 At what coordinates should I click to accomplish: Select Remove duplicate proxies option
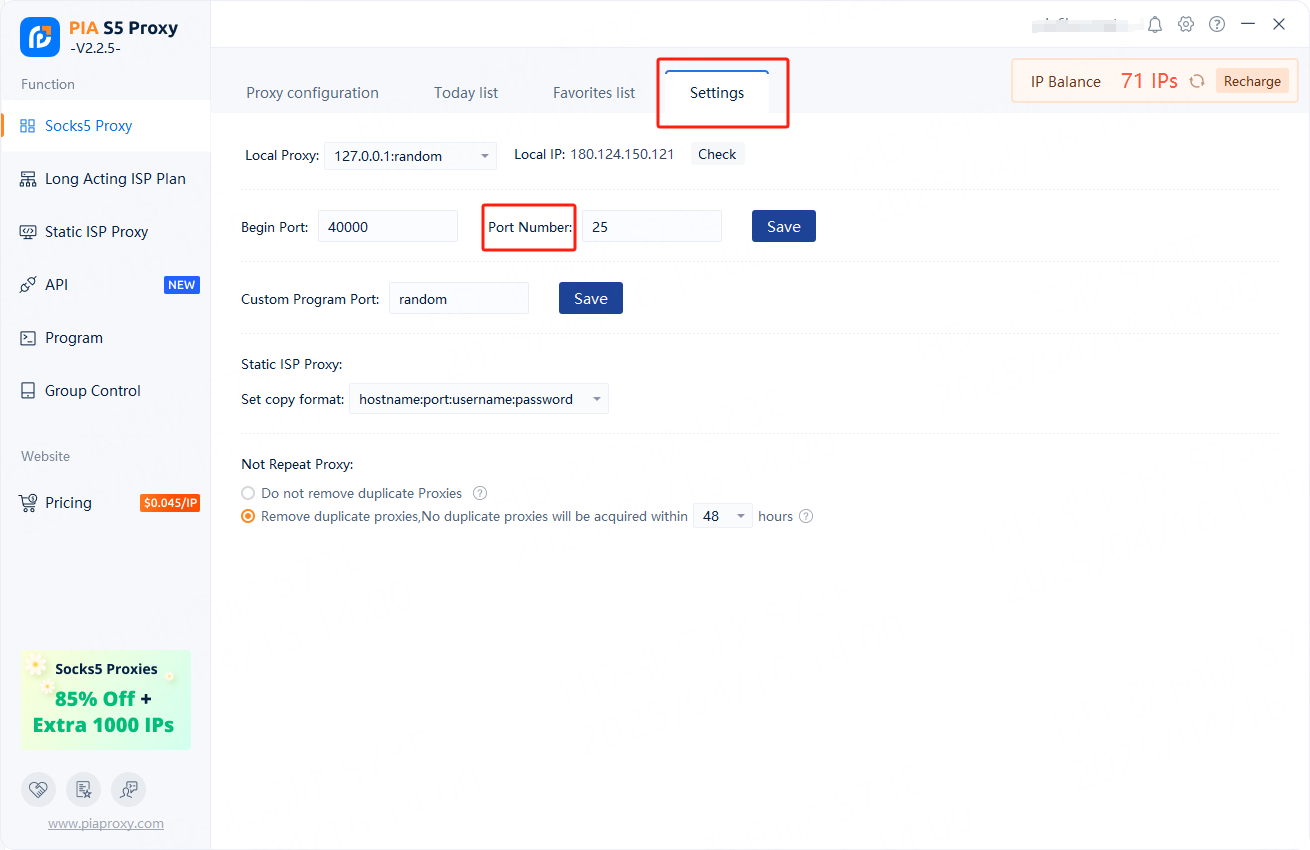[x=249, y=517]
